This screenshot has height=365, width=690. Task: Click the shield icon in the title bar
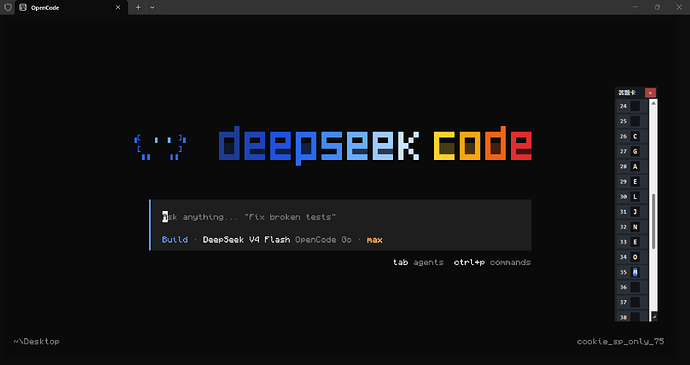pyautogui.click(x=7, y=7)
